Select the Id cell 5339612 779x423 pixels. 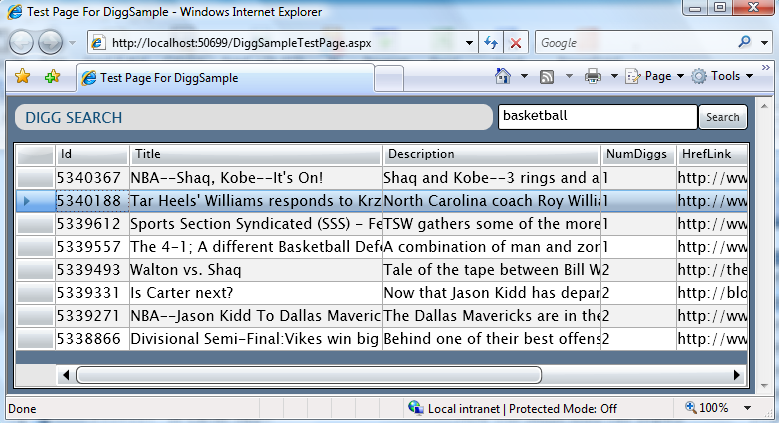tap(92, 224)
